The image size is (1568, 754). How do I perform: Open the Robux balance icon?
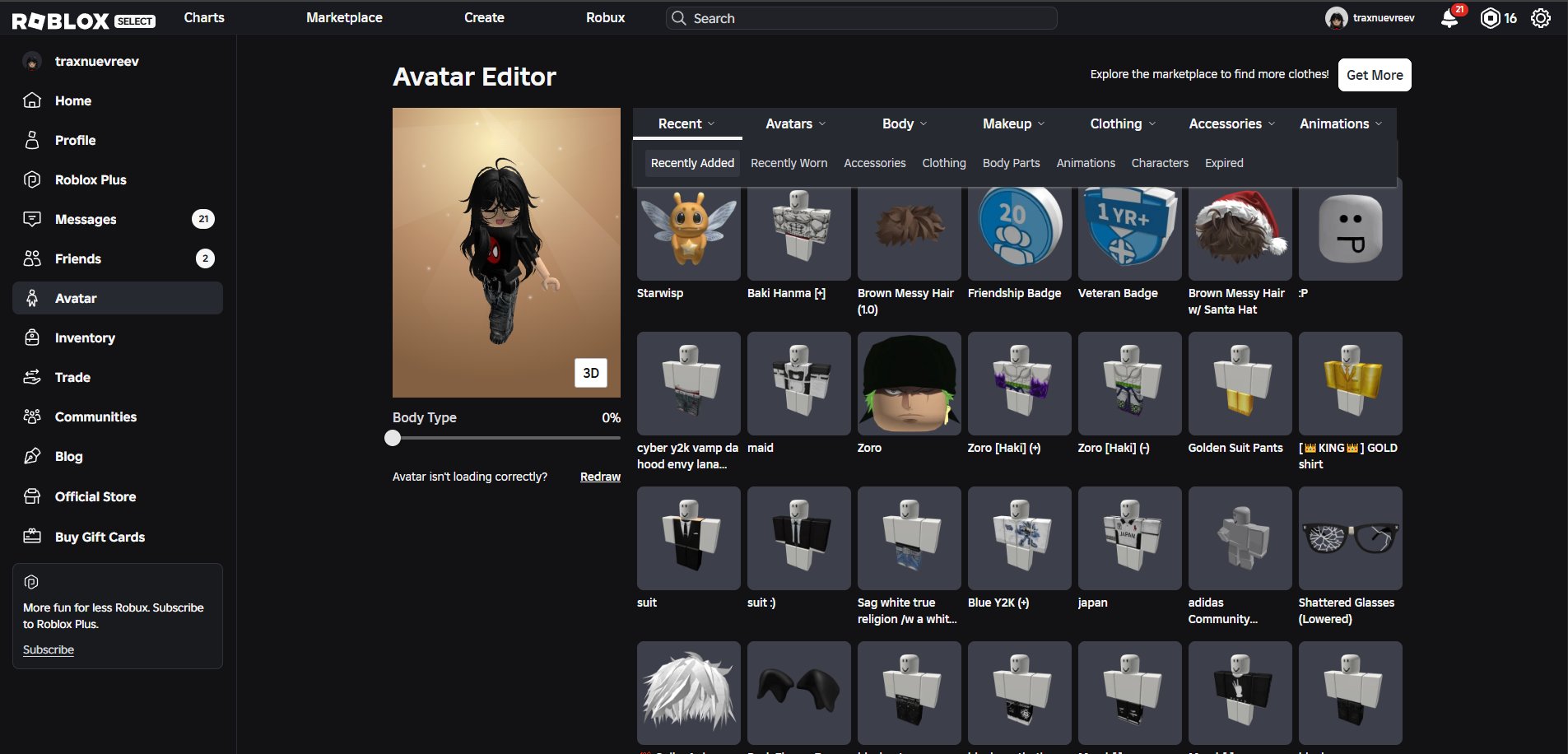[1490, 18]
